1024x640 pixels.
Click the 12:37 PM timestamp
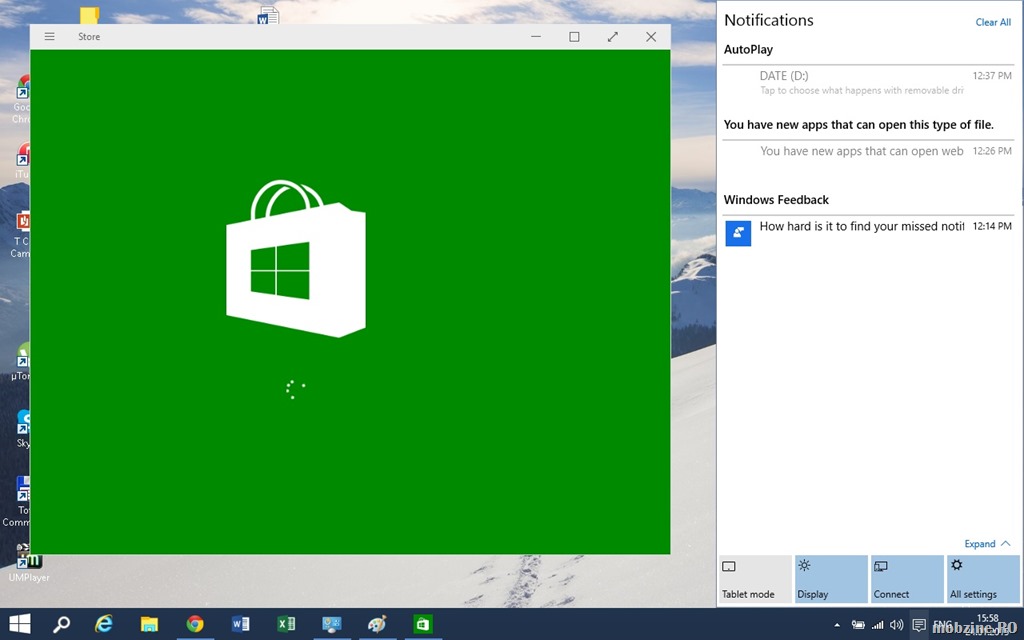[x=992, y=76]
